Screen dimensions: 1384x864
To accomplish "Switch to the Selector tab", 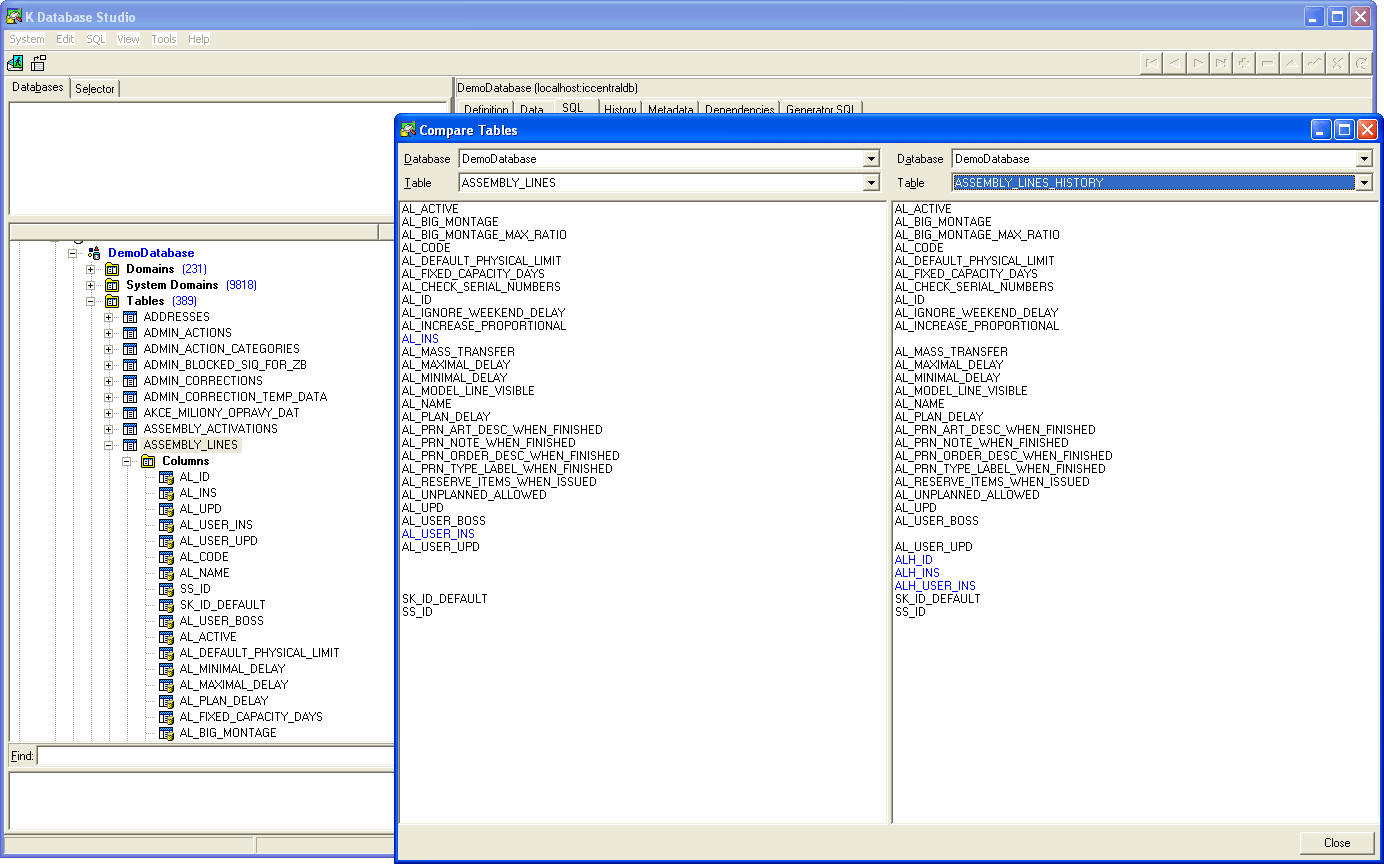I will (95, 89).
